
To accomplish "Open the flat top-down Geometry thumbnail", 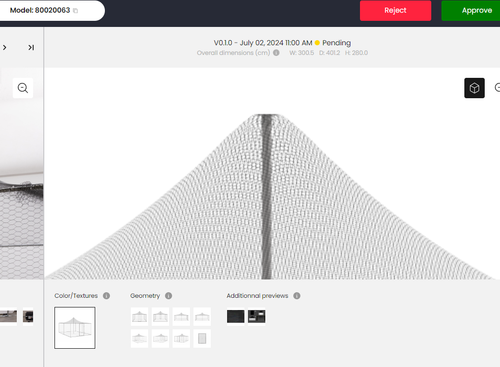I will click(x=202, y=339).
